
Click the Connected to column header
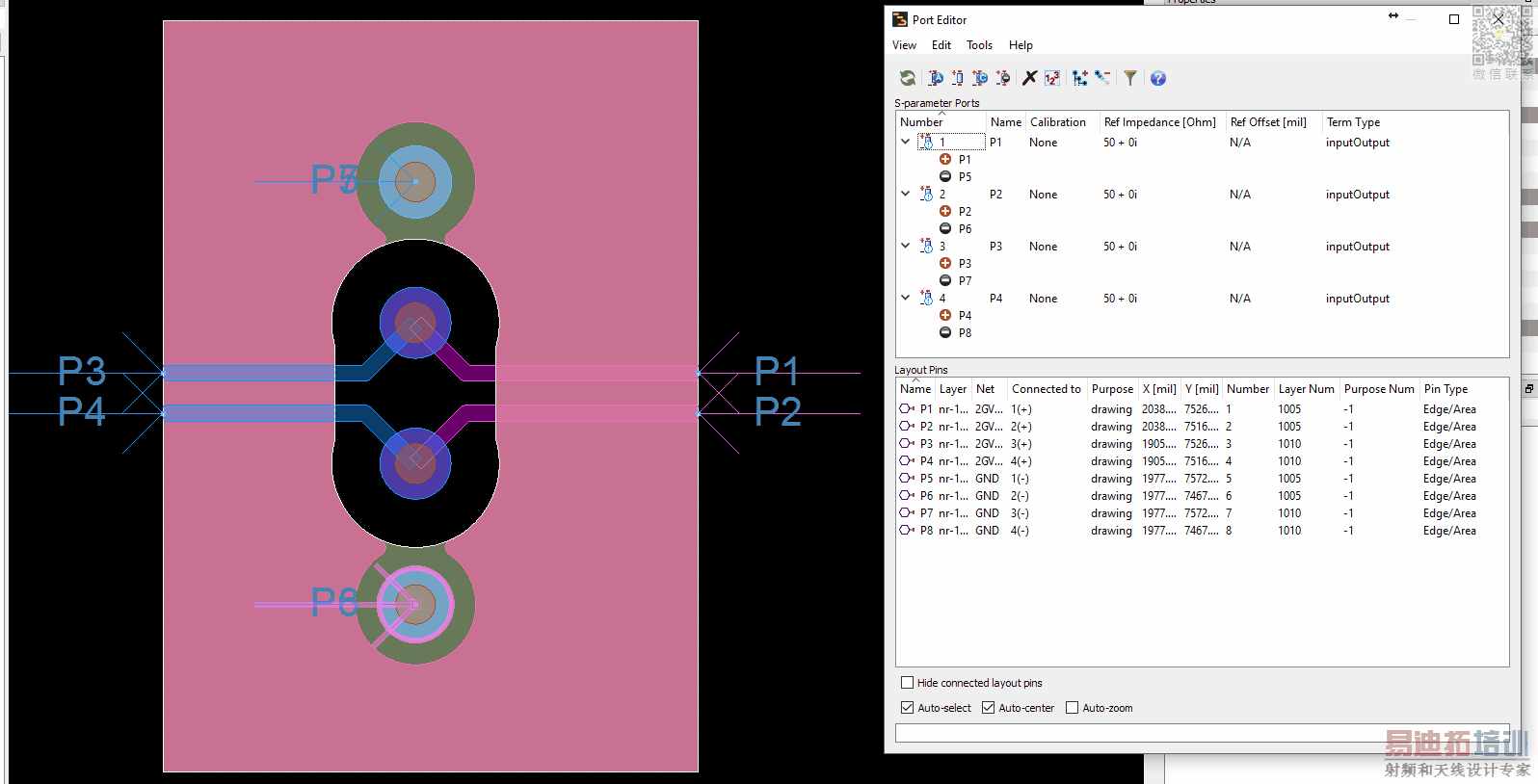point(1046,389)
